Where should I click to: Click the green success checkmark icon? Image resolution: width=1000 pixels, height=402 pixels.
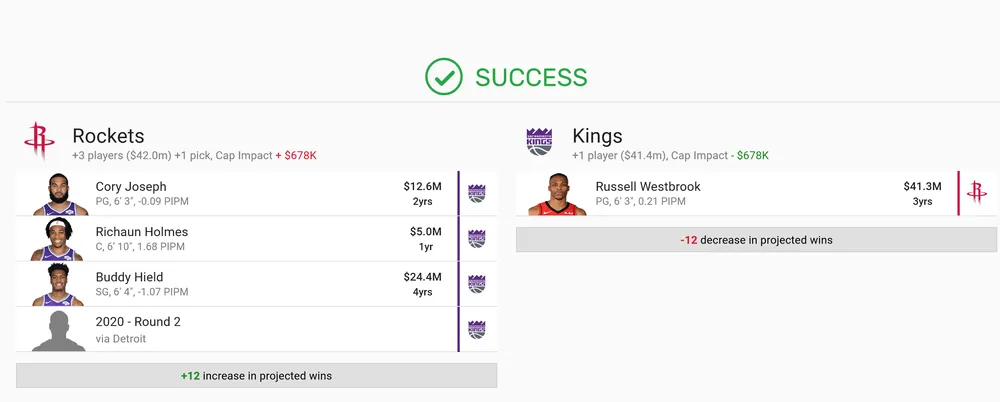(443, 77)
